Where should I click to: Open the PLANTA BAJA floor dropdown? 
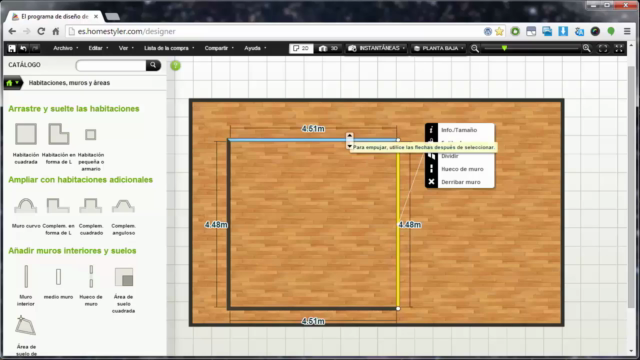(438, 48)
